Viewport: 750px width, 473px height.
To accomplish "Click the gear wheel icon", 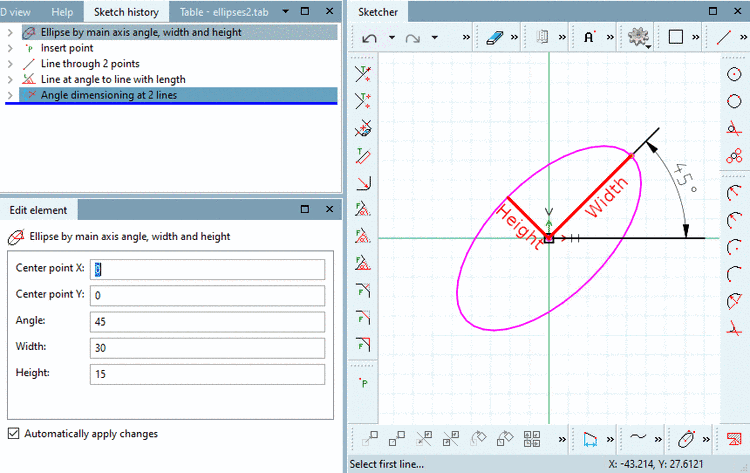I will click(638, 37).
